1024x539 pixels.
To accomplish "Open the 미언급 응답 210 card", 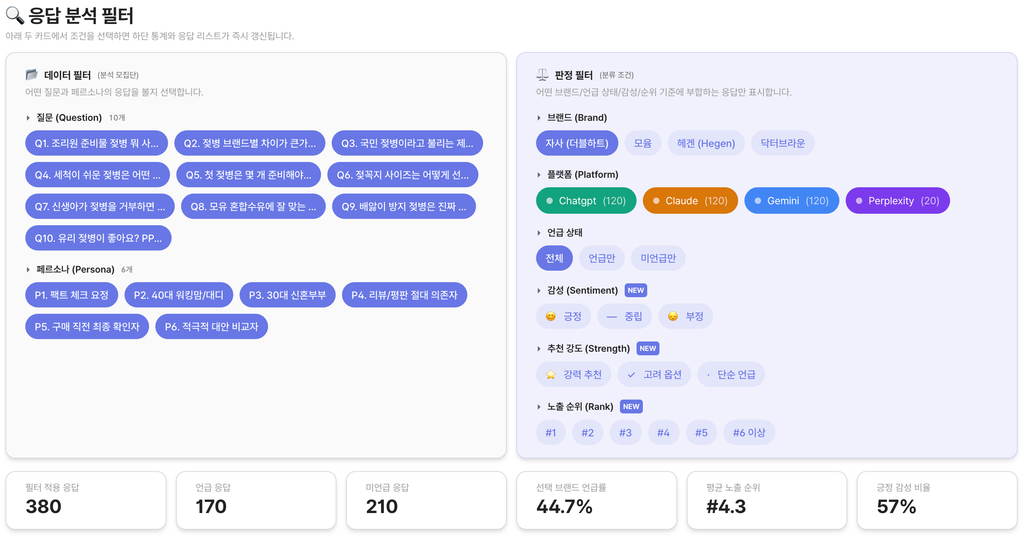I will pos(426,500).
